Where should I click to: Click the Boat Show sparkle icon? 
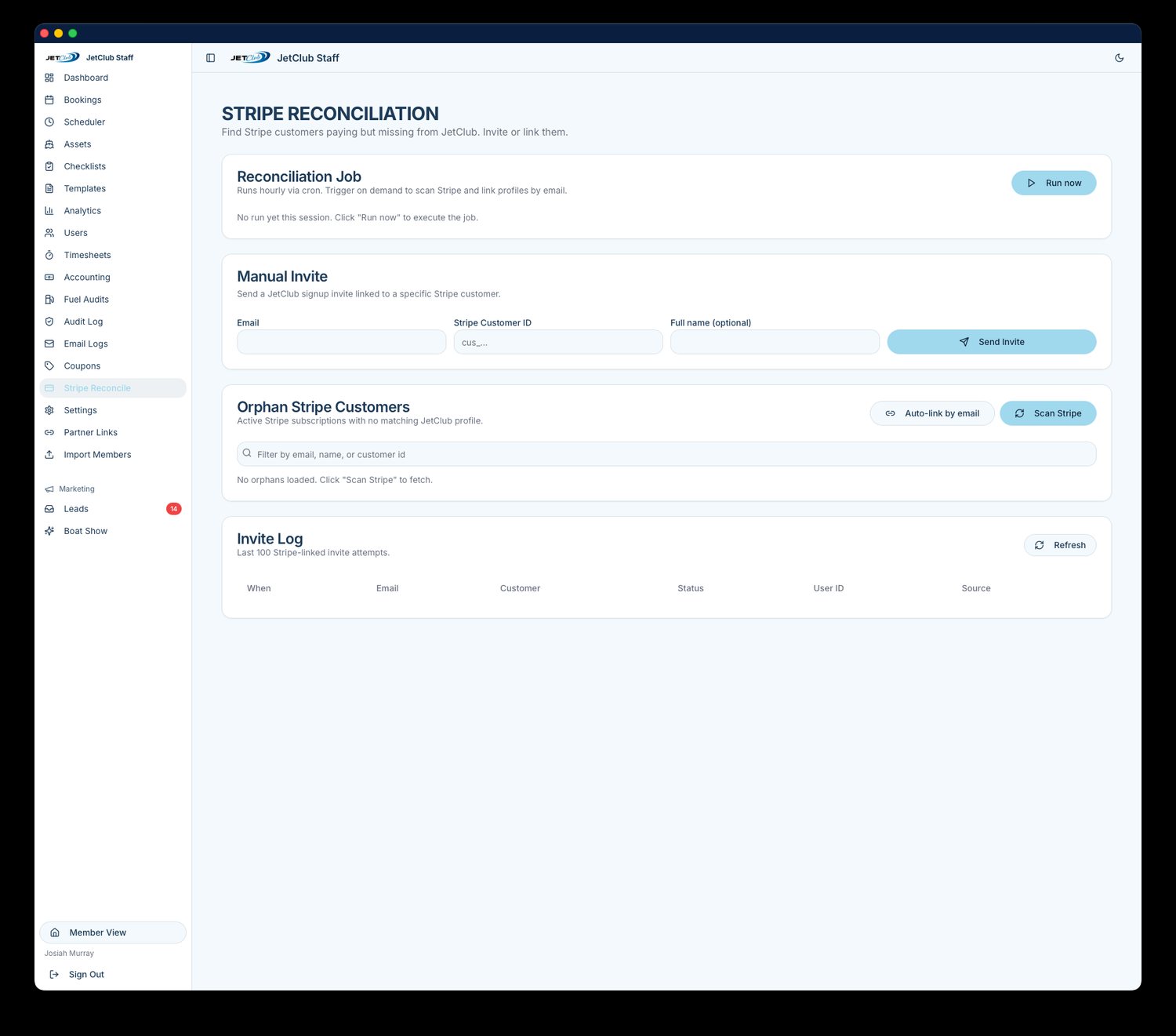[49, 531]
